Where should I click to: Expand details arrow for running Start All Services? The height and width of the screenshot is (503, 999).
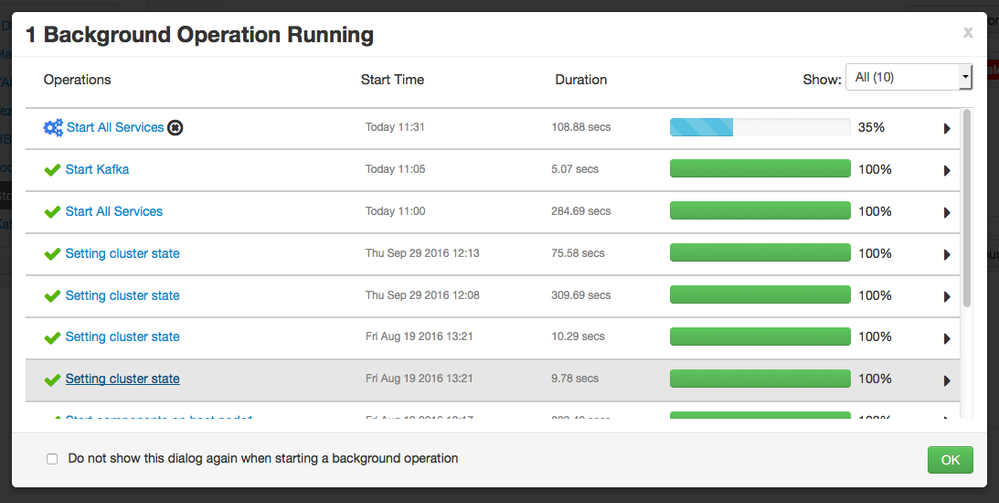[947, 129]
